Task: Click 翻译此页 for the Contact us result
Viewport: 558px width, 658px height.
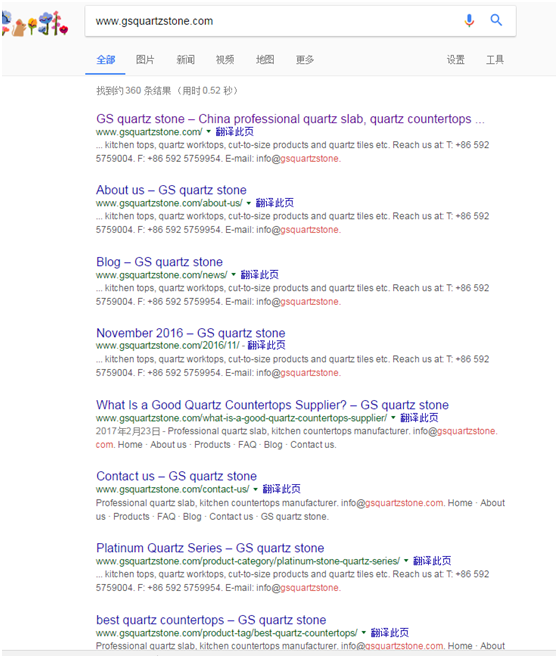Action: [x=282, y=489]
